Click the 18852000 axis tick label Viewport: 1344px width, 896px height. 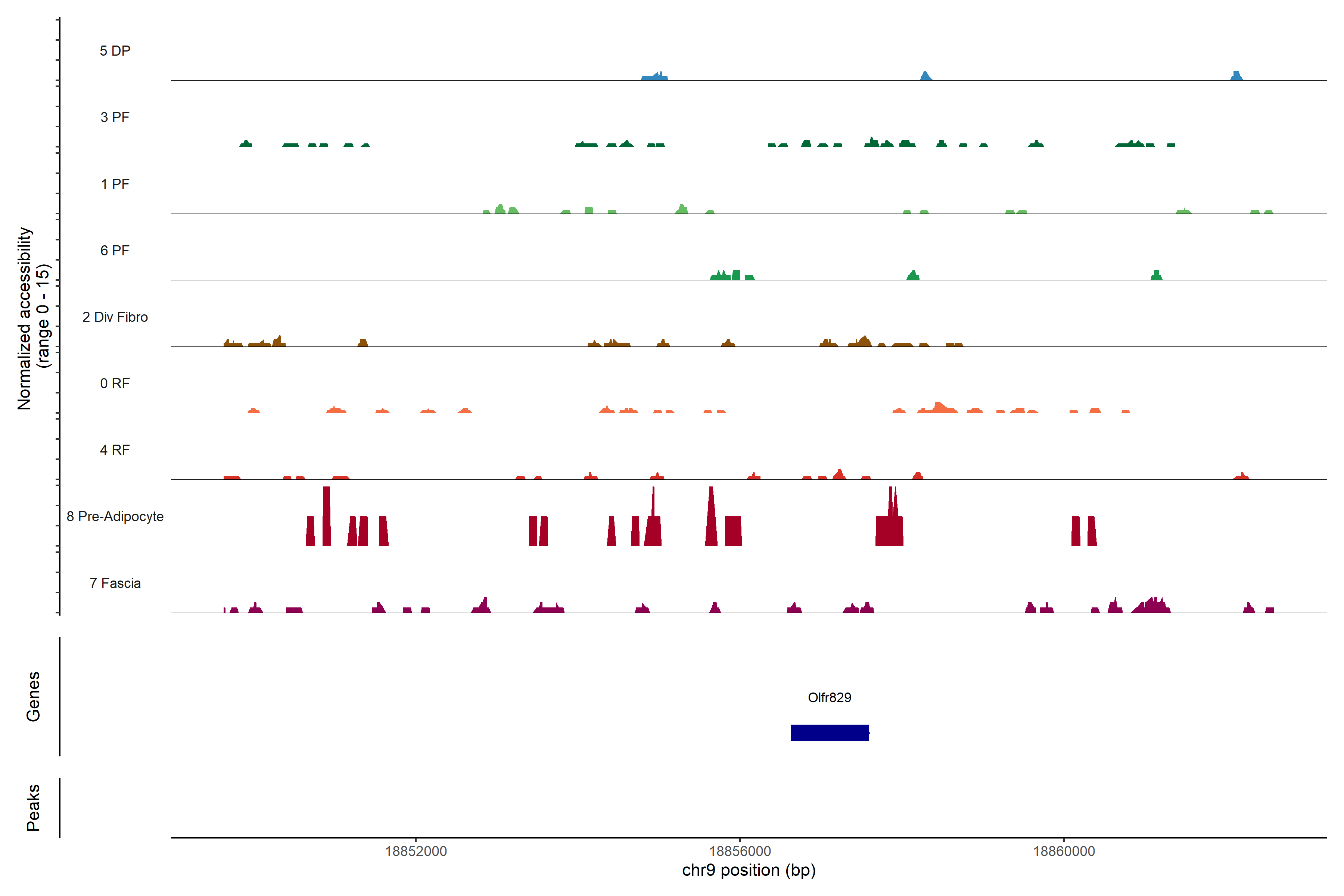tap(416, 851)
